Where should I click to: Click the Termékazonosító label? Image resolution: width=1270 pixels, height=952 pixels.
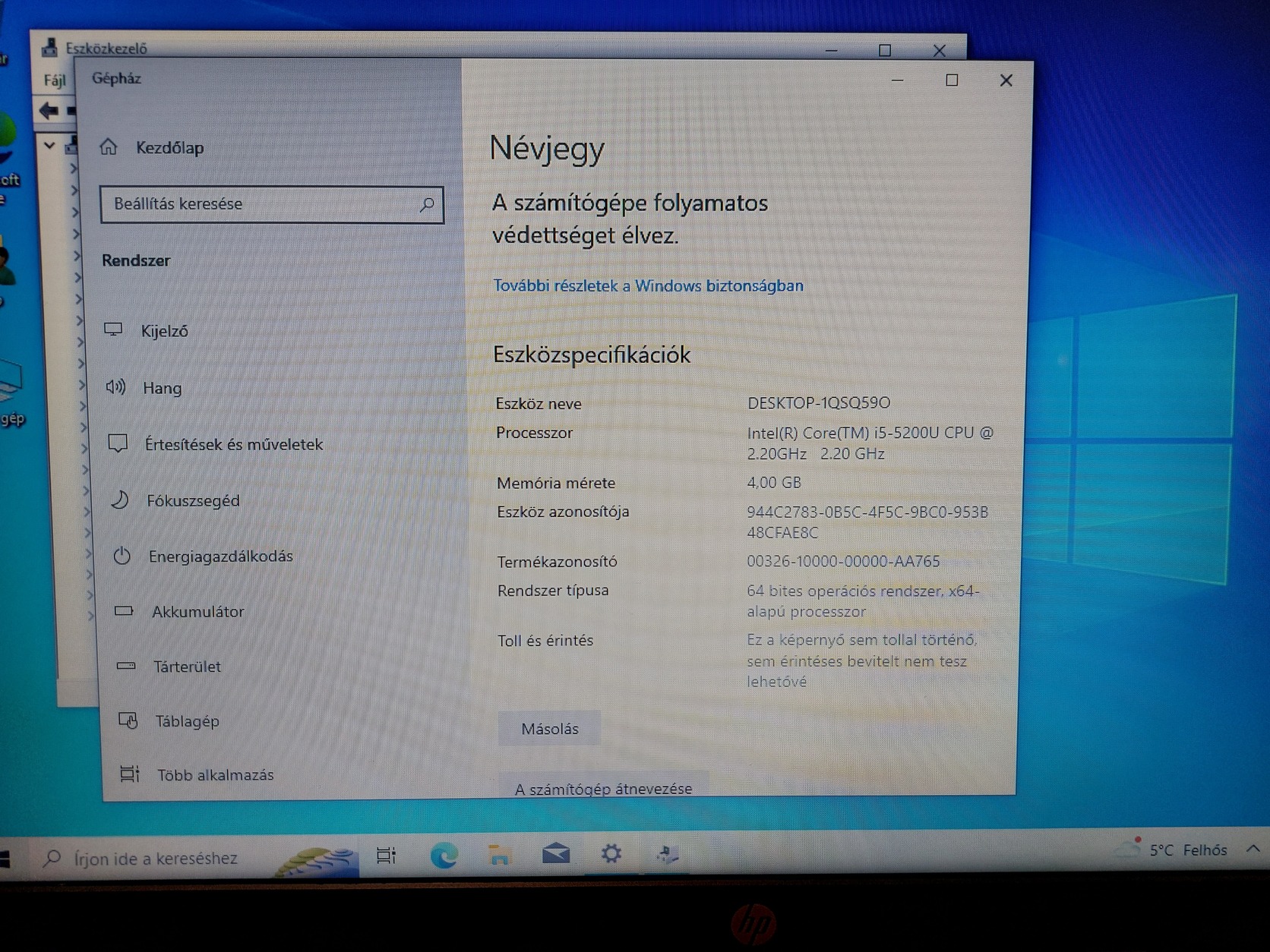(x=557, y=562)
